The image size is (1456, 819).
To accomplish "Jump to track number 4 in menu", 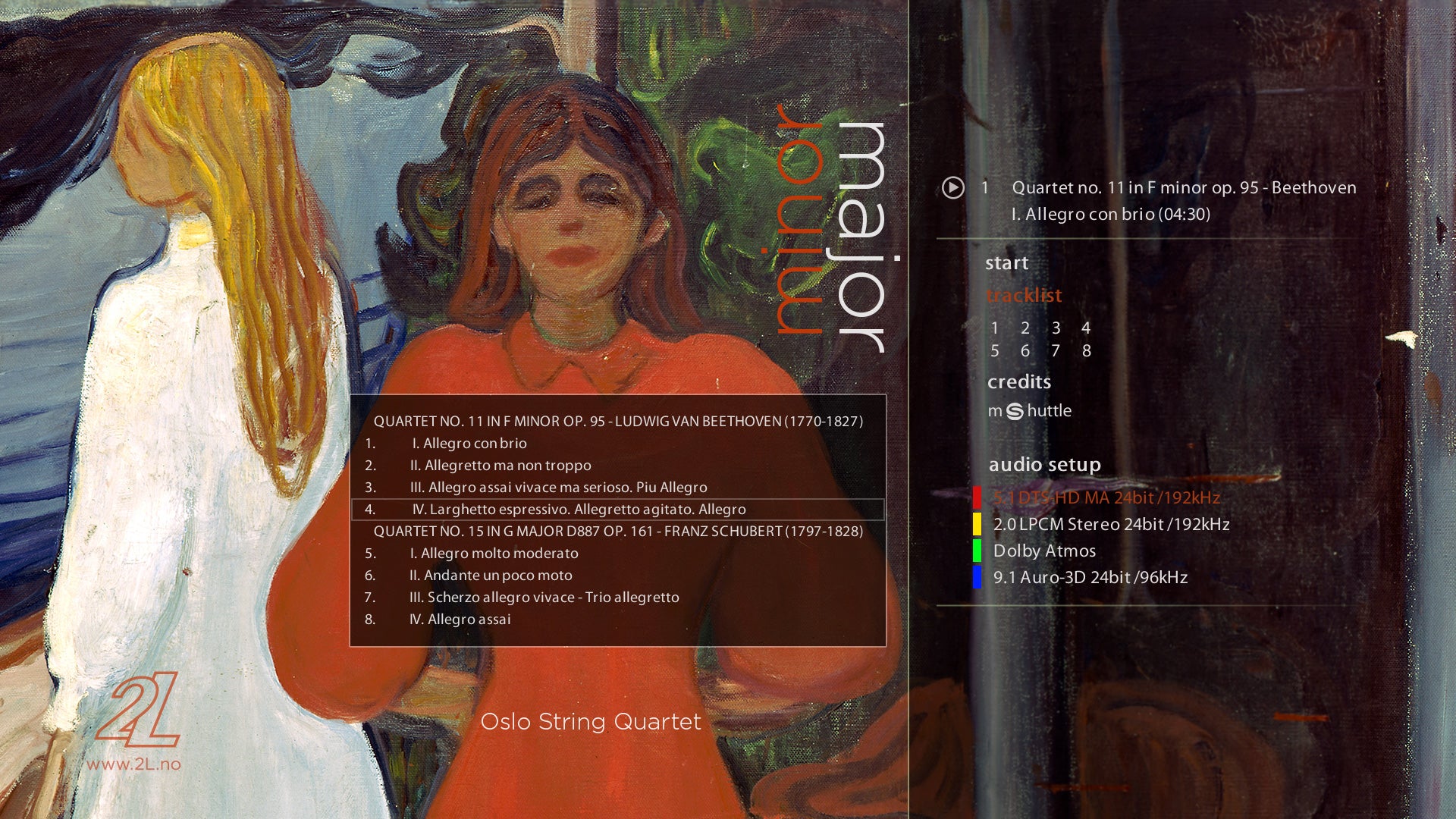I will point(1086,328).
